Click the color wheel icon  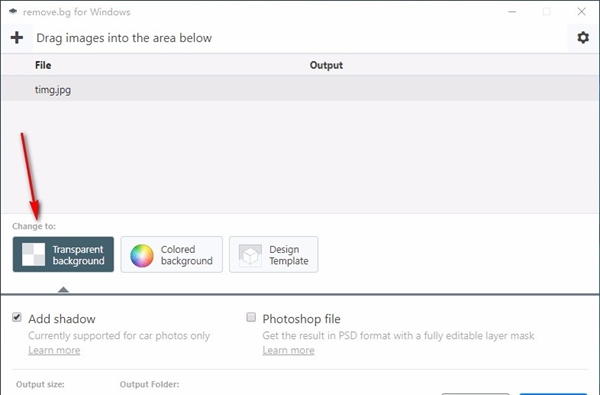click(x=142, y=255)
